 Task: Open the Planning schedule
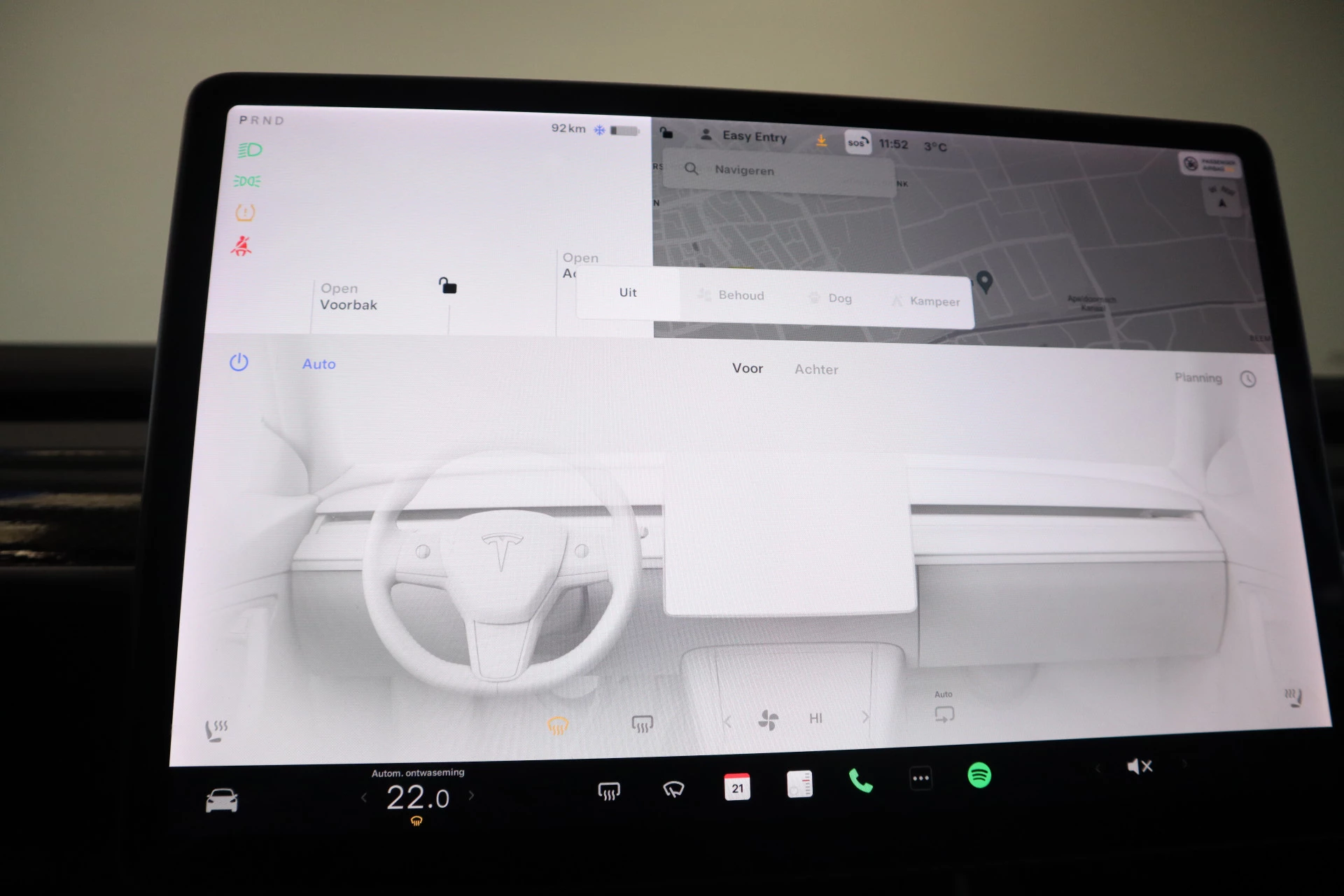1198,377
